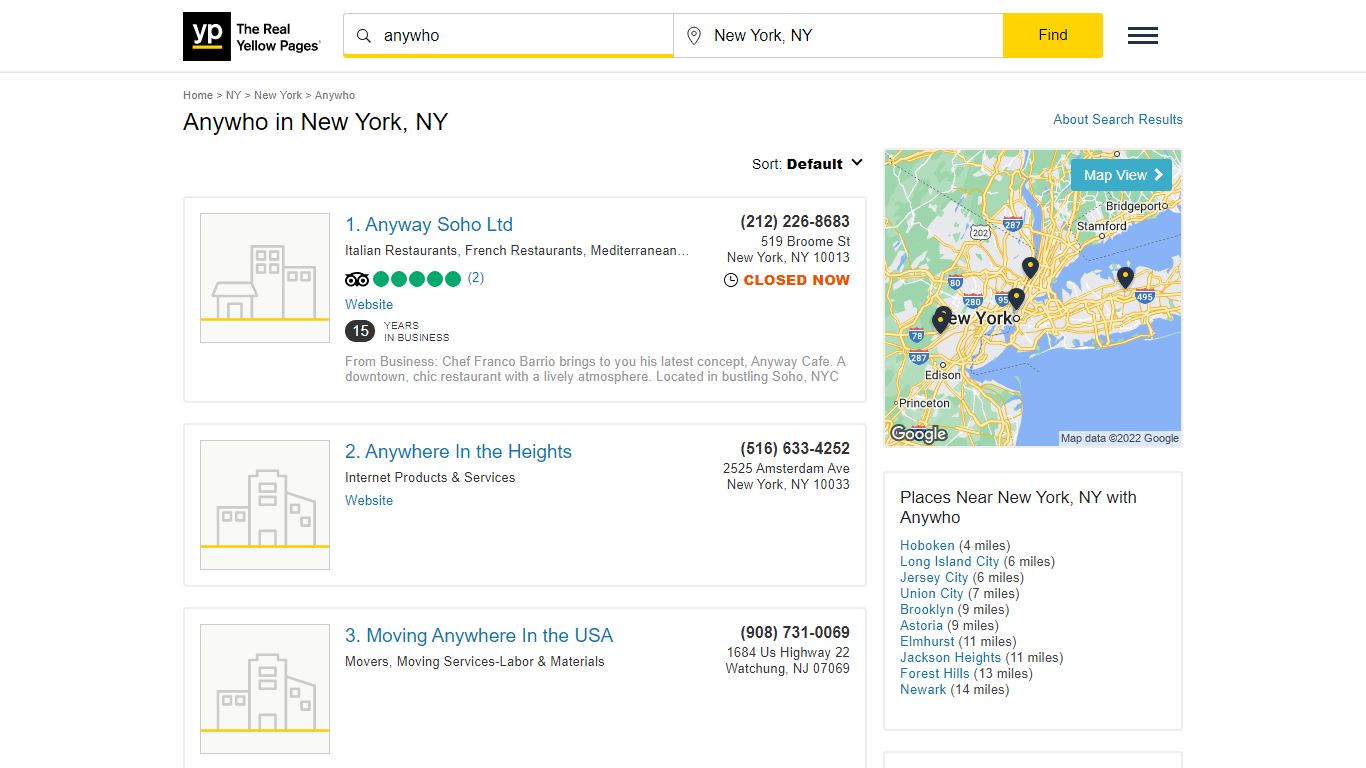The image size is (1366, 768).
Task: Click phone number (212) 226-8683
Action: pyautogui.click(x=795, y=221)
